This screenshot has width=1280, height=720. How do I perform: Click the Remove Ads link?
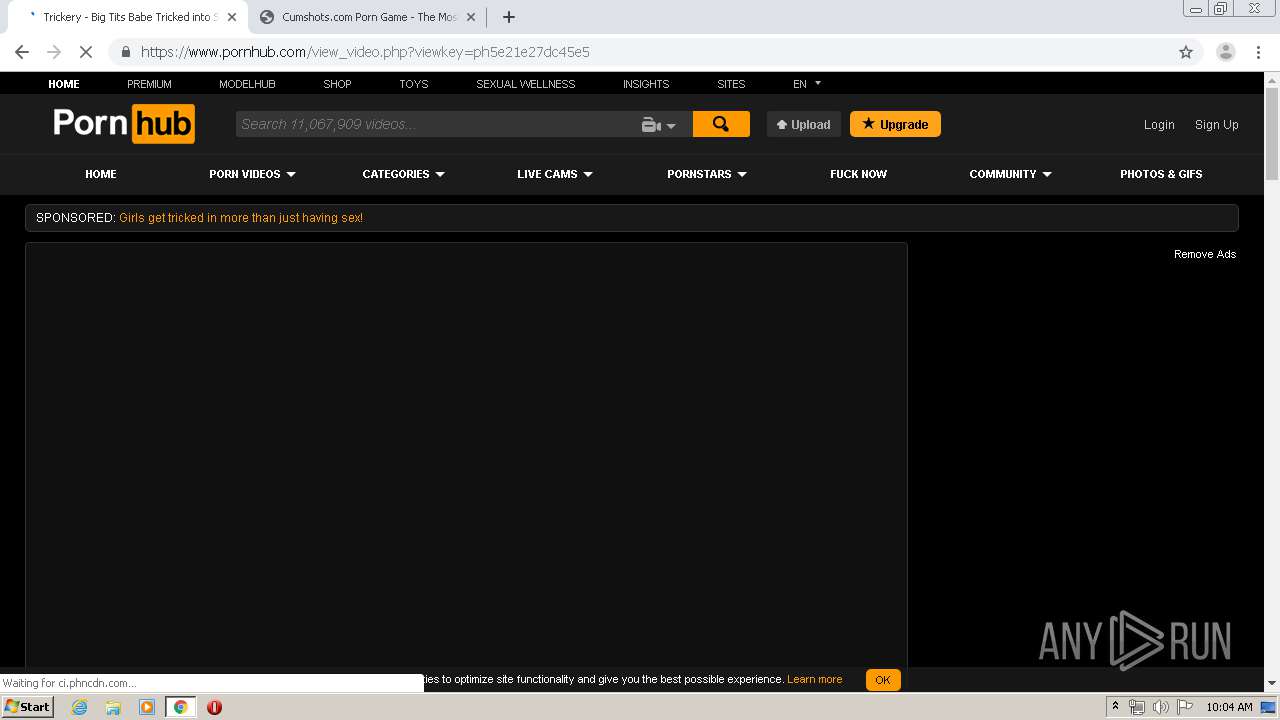[x=1205, y=254]
